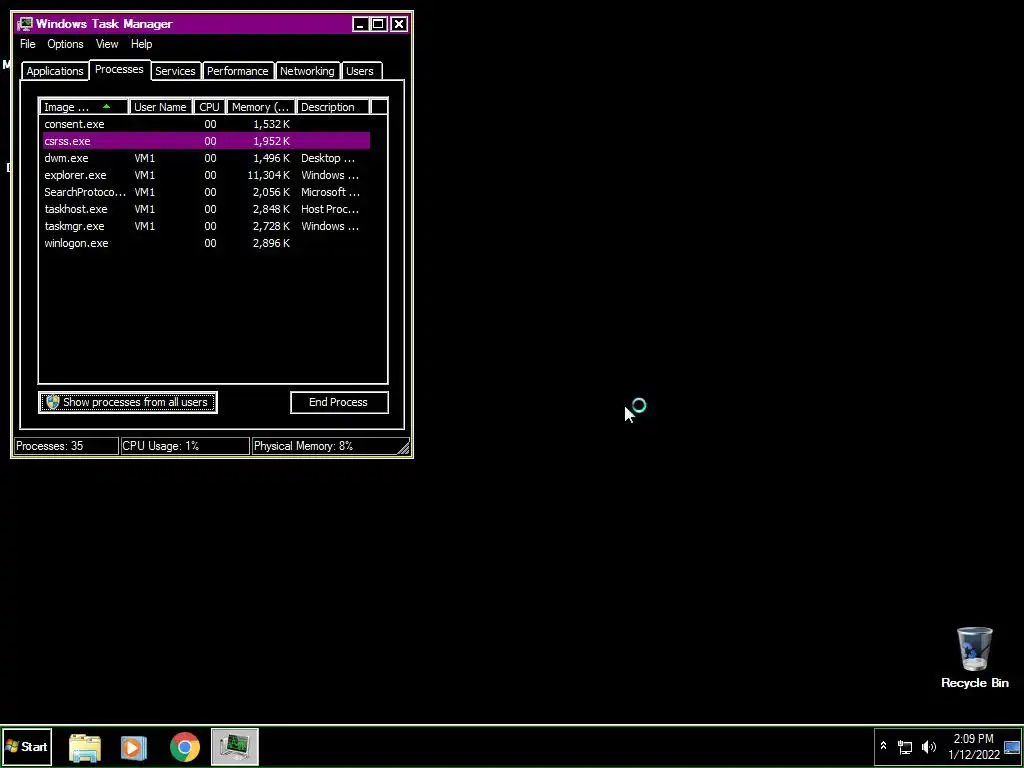Click the window resize grip corner
The width and height of the screenshot is (1024, 768).
pos(404,447)
